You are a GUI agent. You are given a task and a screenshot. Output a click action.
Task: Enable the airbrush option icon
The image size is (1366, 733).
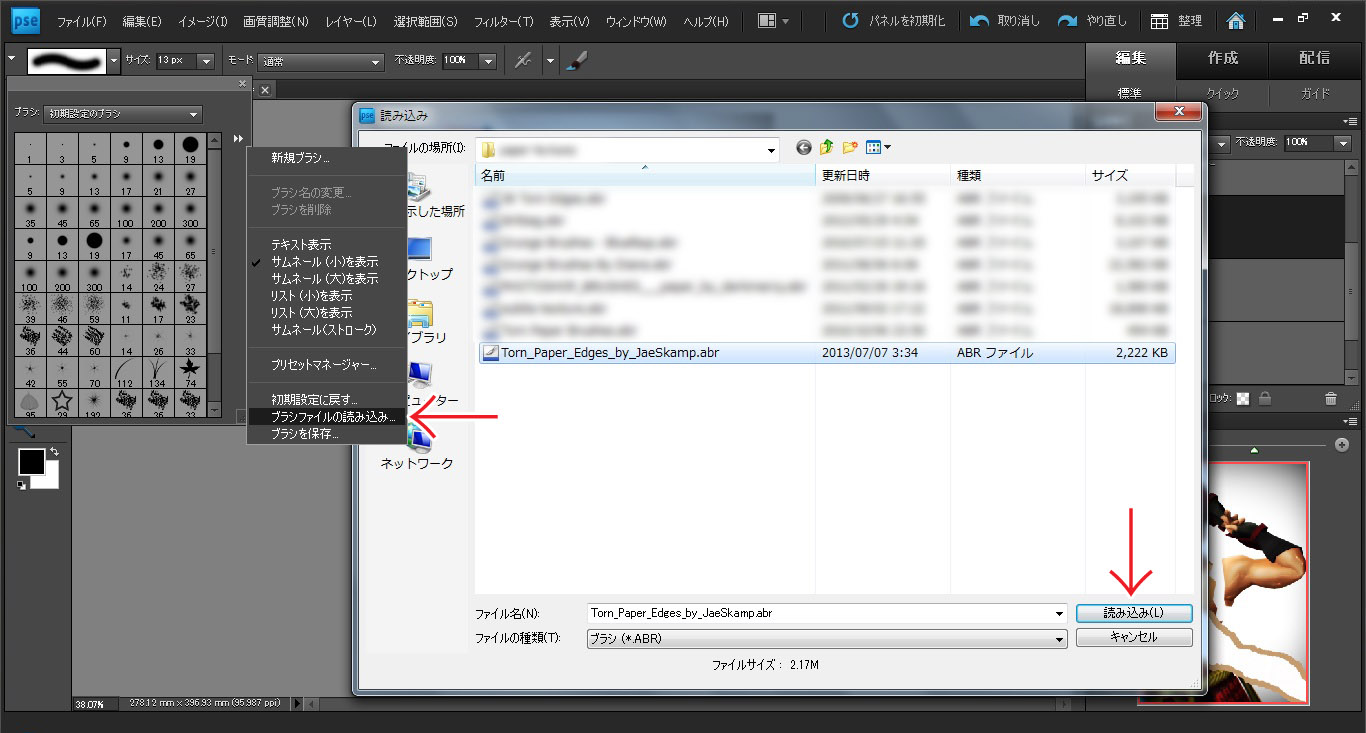pyautogui.click(x=522, y=60)
